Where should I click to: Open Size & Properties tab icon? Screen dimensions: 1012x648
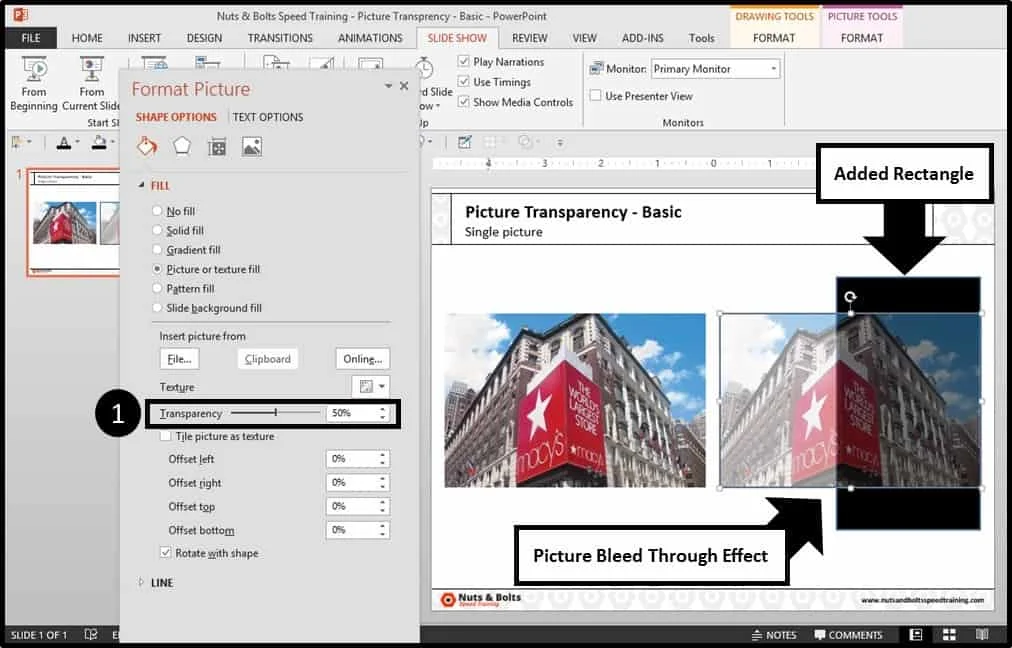[x=217, y=147]
